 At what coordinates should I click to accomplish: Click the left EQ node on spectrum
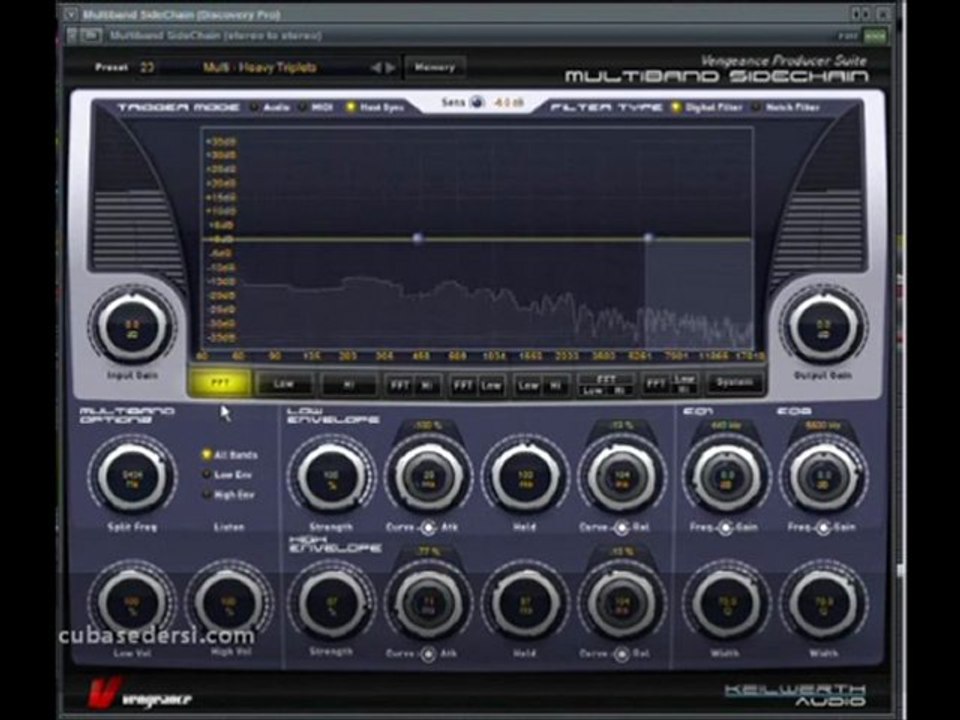point(418,238)
